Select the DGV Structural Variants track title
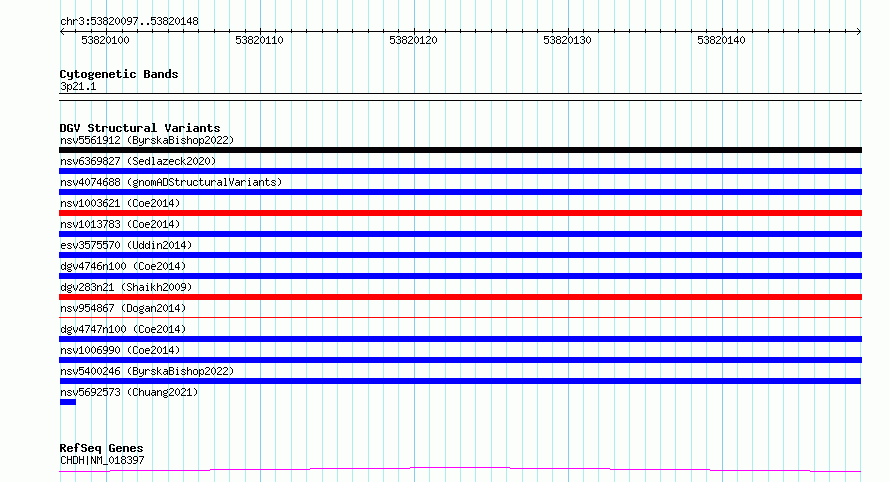The image size is (890, 482). (140, 128)
